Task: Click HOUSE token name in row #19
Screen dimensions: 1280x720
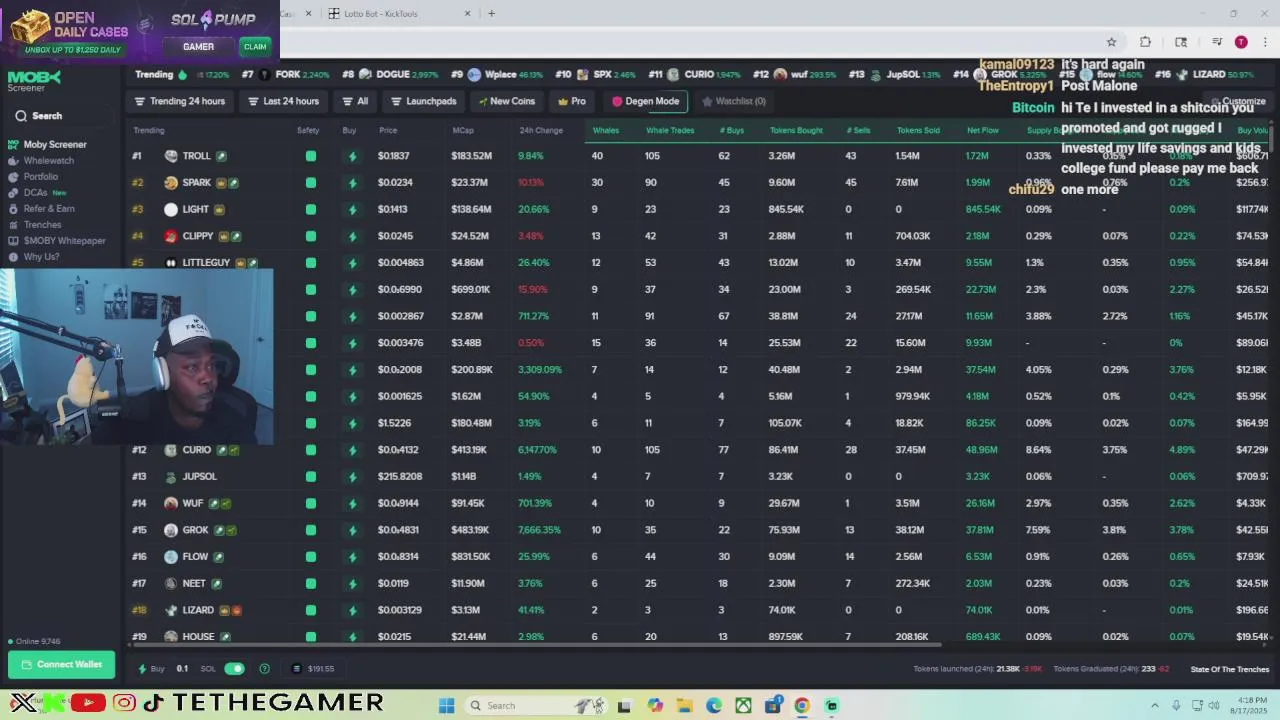Action: [198, 637]
